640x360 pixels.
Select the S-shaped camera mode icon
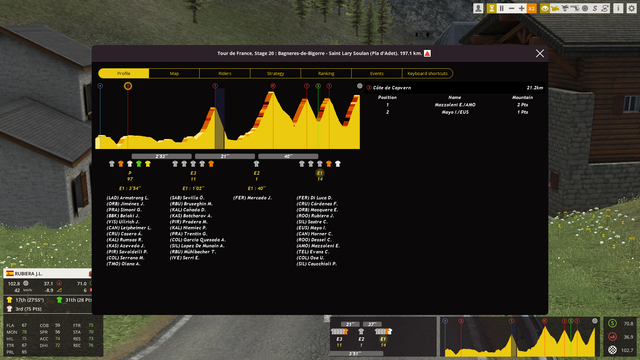[x=595, y=8]
